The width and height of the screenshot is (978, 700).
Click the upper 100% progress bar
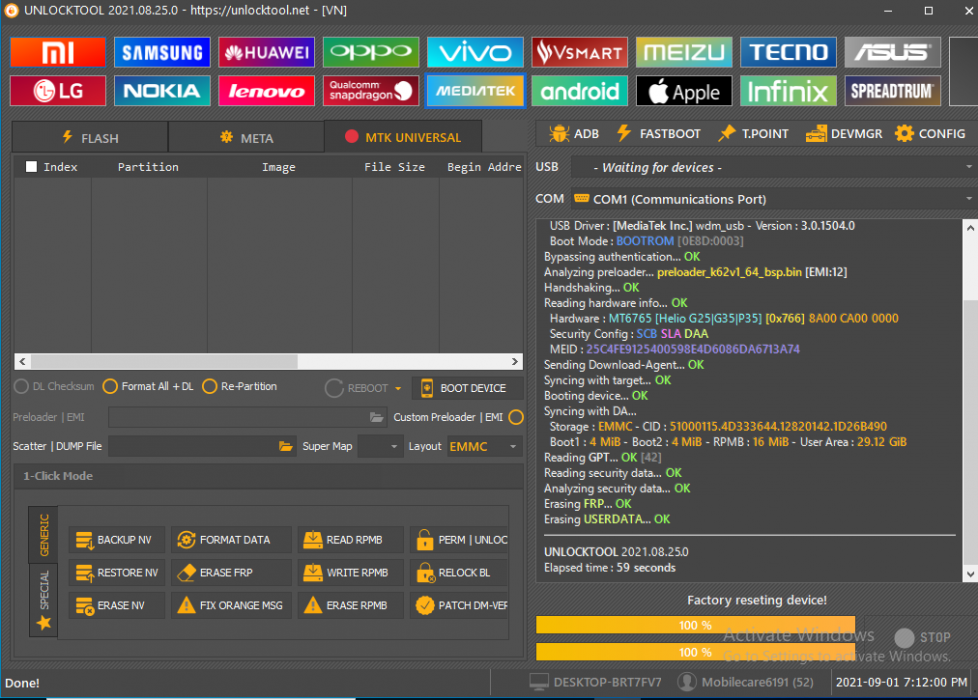(695, 625)
